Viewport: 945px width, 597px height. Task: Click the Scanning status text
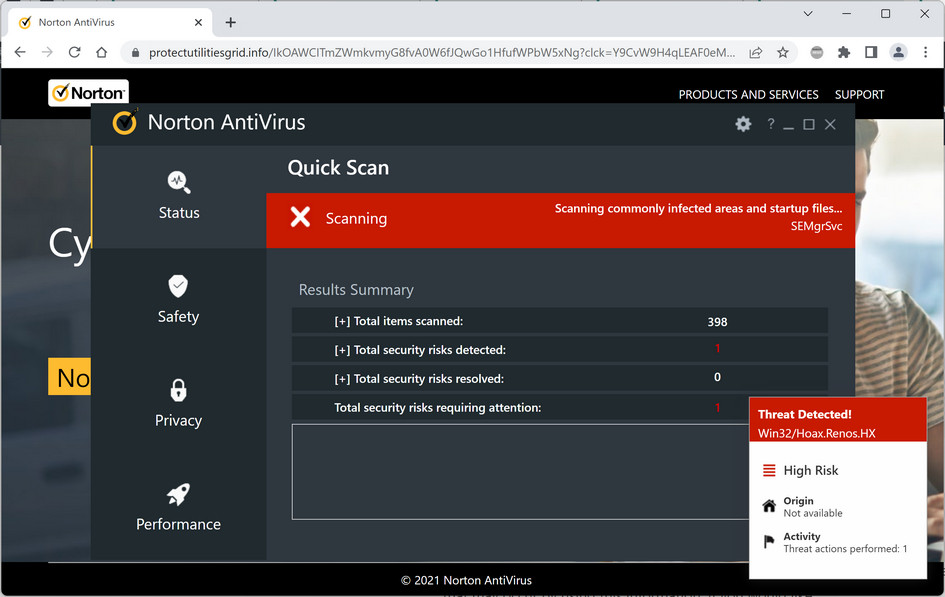356,219
